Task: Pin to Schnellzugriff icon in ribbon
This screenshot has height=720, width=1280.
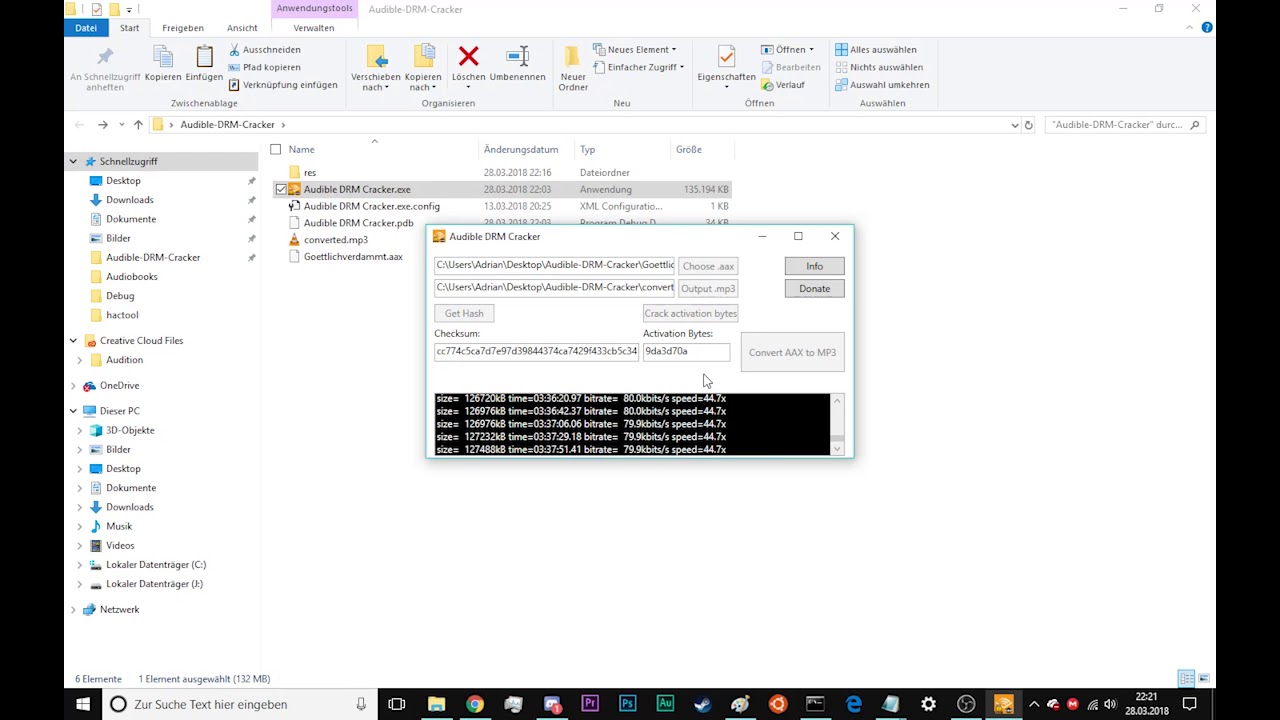Action: tap(105, 56)
